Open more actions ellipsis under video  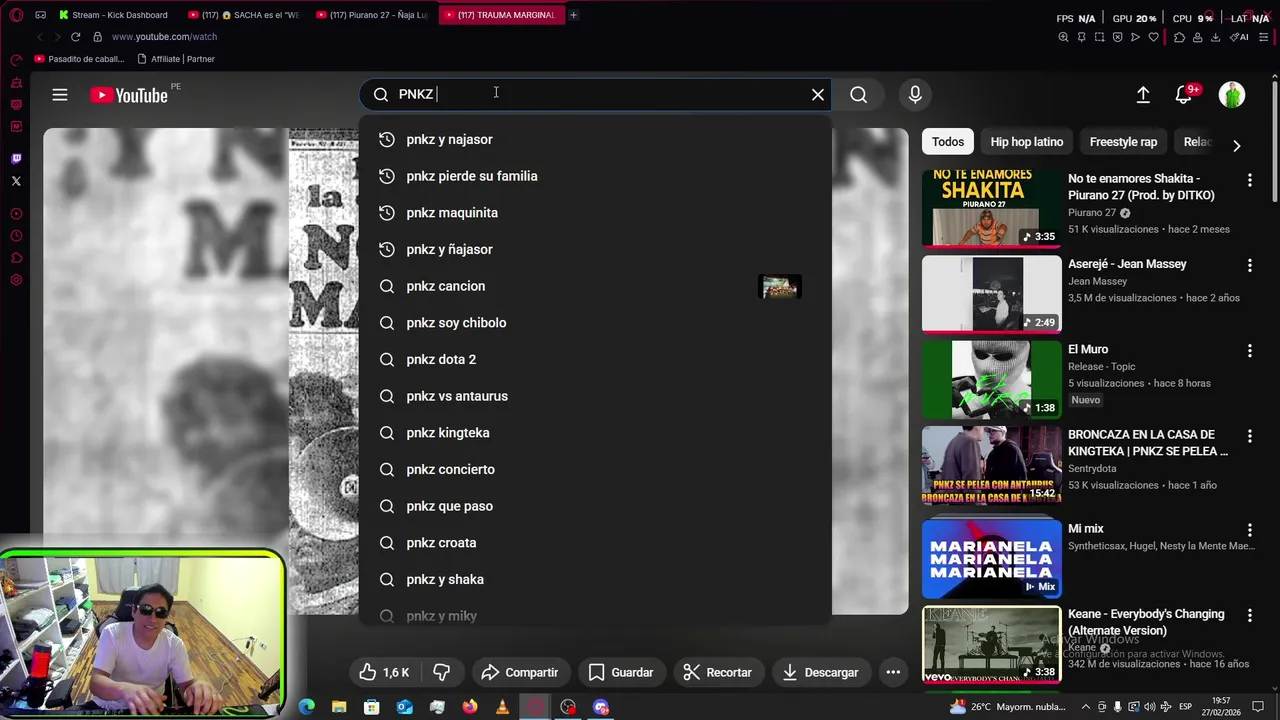pyautogui.click(x=894, y=672)
